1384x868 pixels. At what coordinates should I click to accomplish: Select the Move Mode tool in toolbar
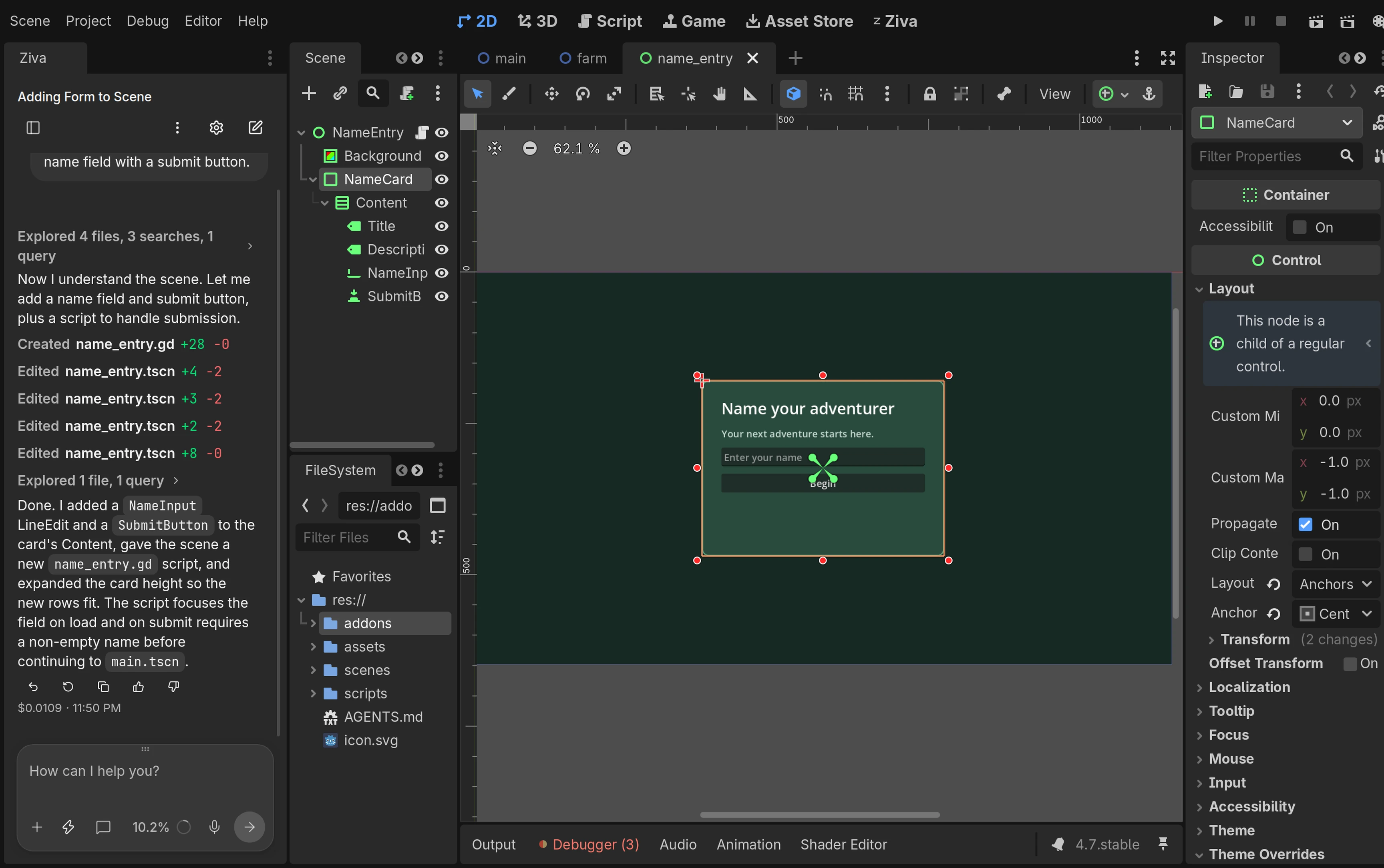click(551, 94)
